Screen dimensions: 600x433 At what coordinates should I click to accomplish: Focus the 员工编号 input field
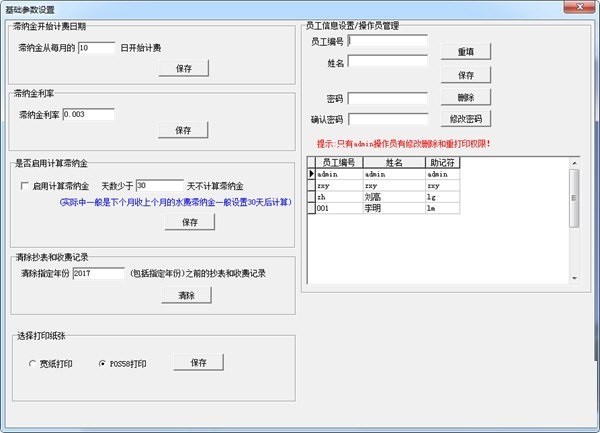coord(388,41)
